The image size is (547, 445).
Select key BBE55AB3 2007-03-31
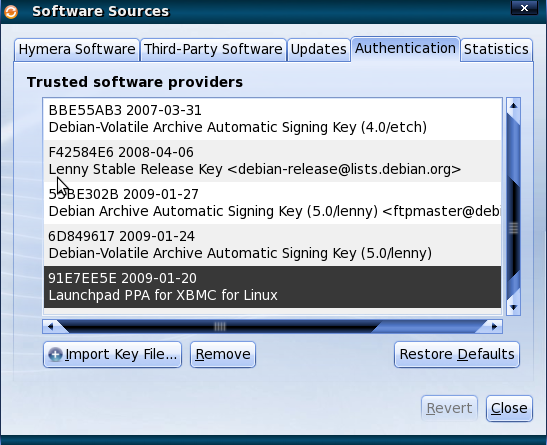pos(272,119)
